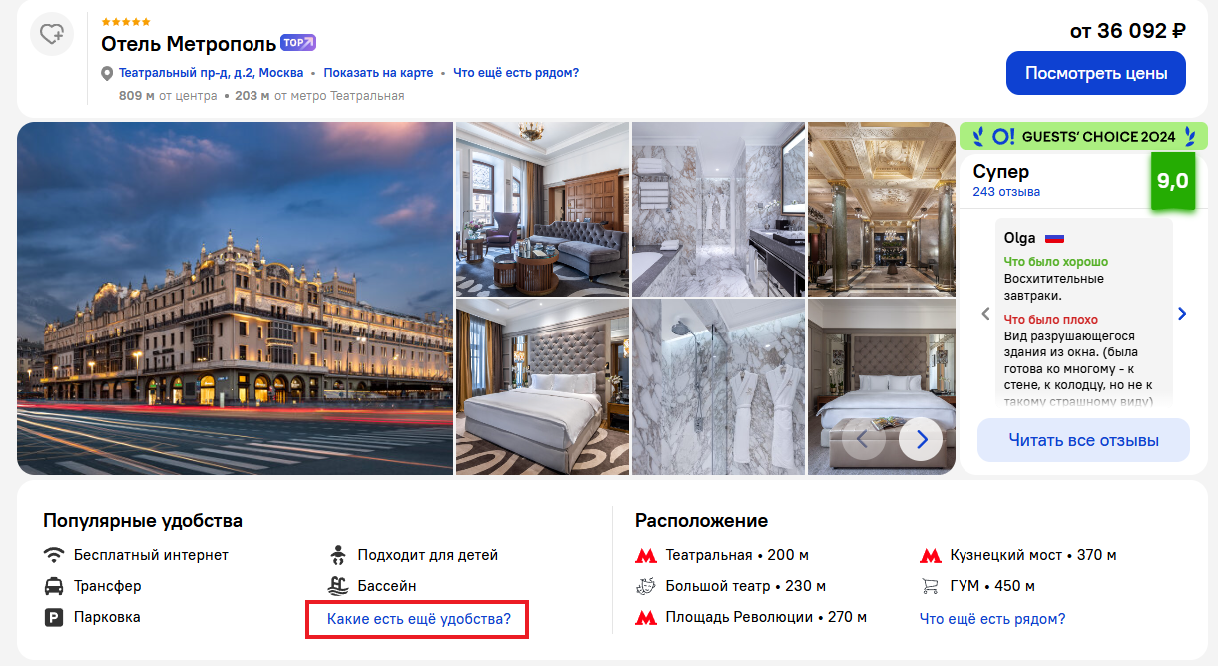The image size is (1218, 666).
Task: Click Трансфер amenity text
Action: tap(108, 586)
